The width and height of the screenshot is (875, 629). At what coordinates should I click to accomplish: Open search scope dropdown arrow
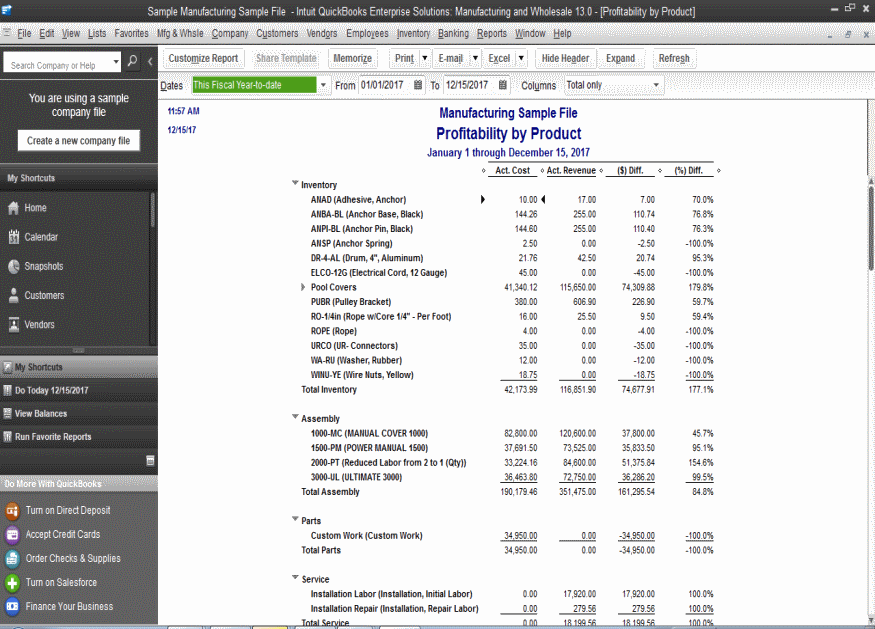(x=116, y=61)
